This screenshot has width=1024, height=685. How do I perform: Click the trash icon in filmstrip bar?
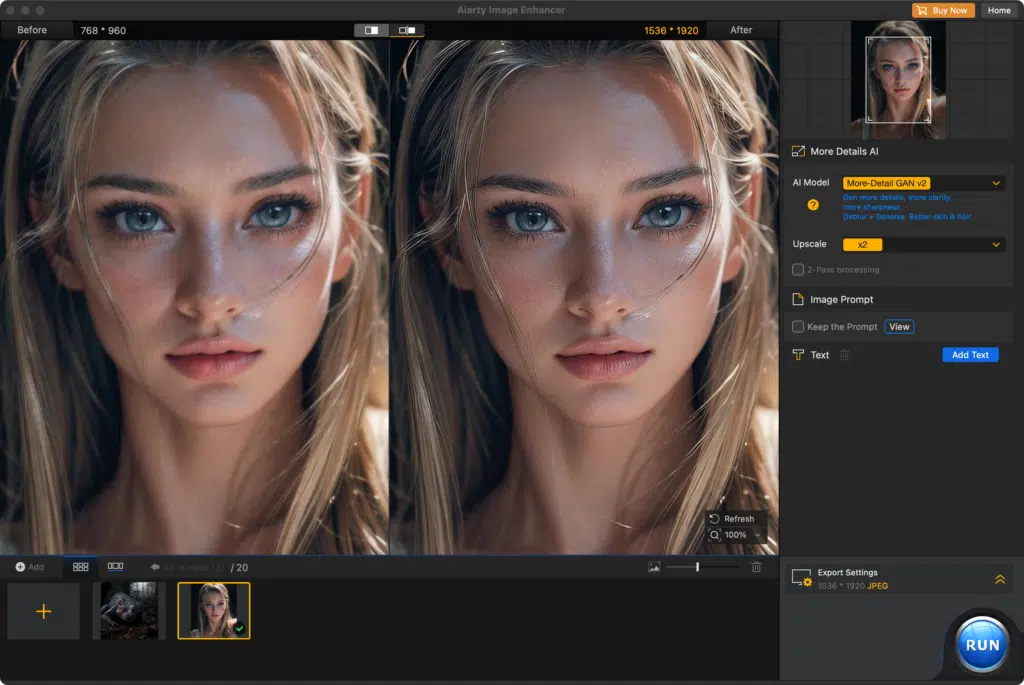point(757,566)
